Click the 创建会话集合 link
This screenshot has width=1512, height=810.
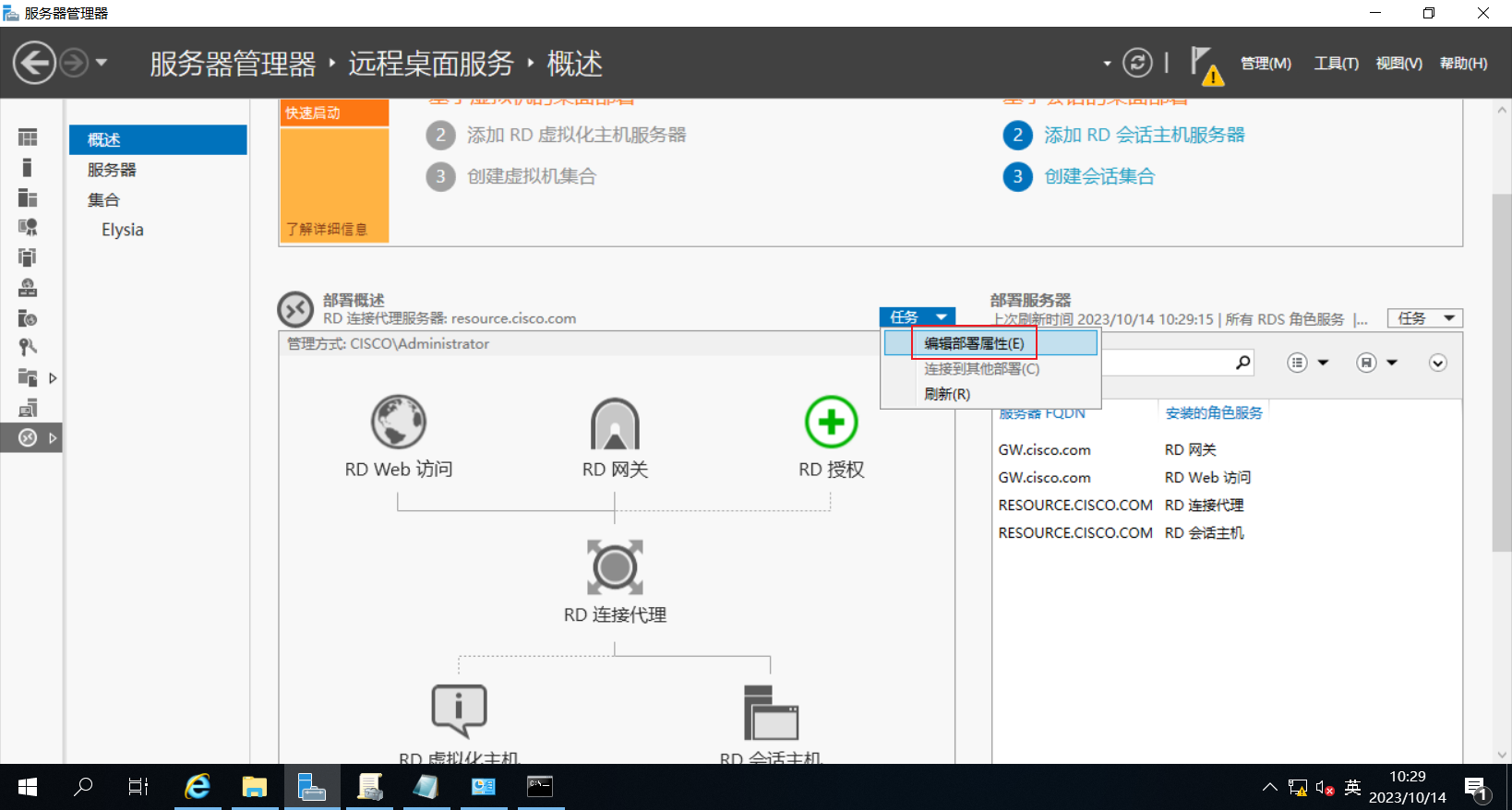(x=1099, y=176)
